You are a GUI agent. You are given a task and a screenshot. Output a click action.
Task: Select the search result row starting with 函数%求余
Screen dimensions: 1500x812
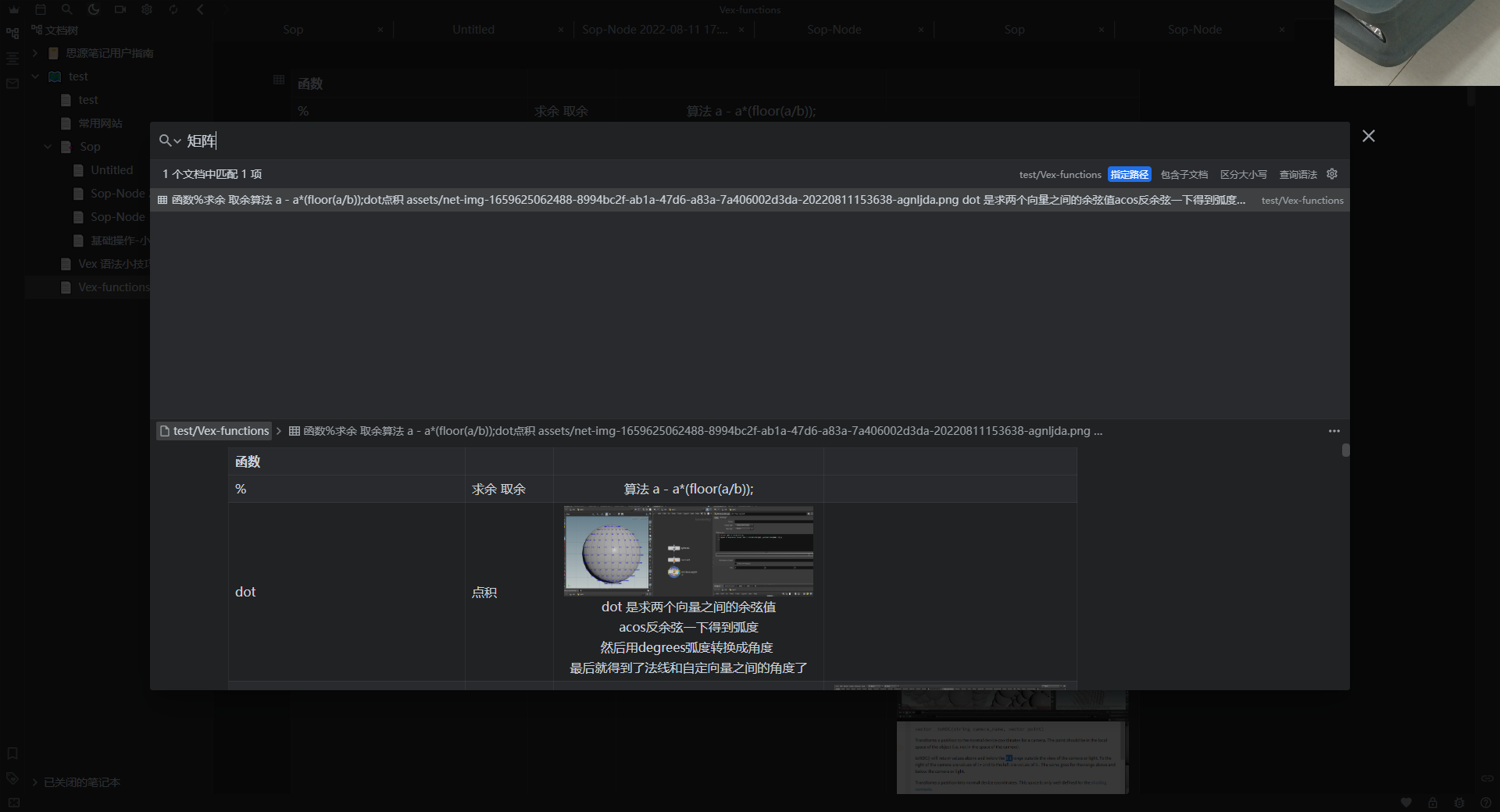tap(750, 200)
